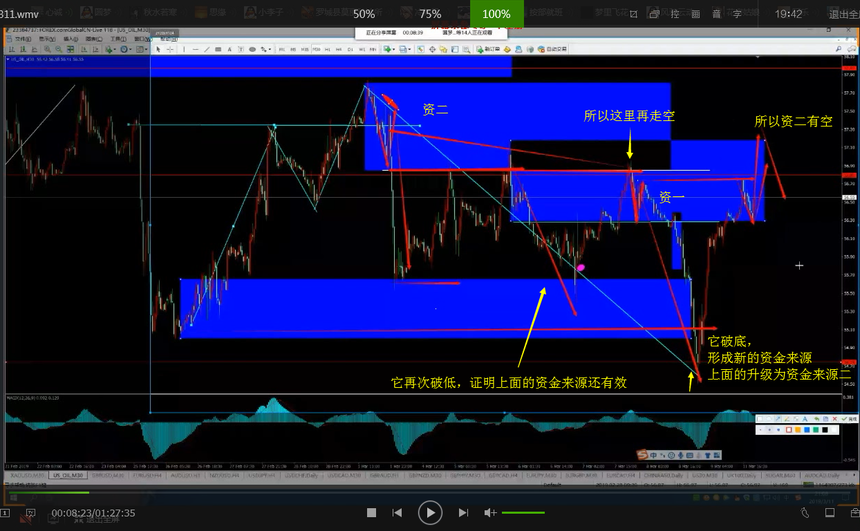
Task: Click the crop-screen icon beside 控
Action: (x=633, y=14)
